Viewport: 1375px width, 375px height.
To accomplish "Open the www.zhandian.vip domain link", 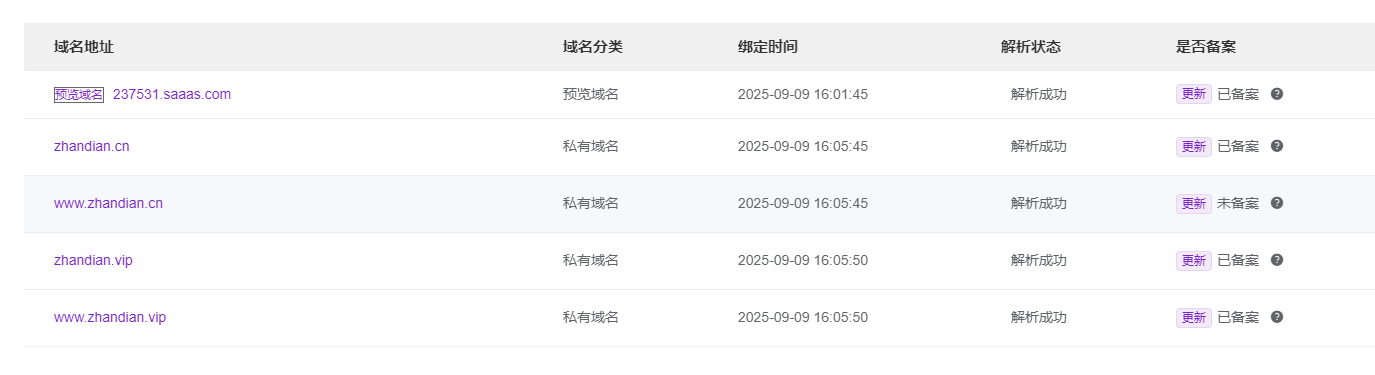I will (x=110, y=317).
